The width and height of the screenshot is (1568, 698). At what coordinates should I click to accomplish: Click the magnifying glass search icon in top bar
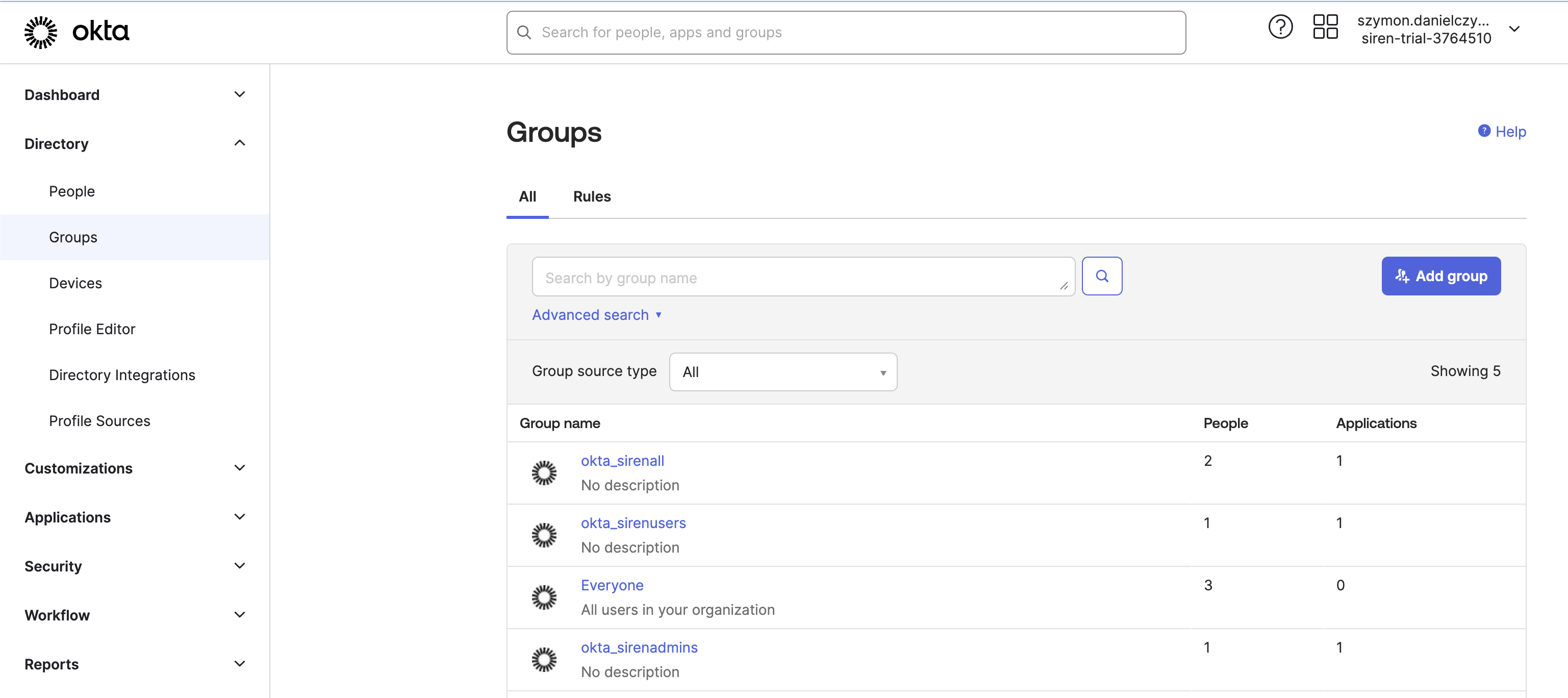click(x=524, y=32)
